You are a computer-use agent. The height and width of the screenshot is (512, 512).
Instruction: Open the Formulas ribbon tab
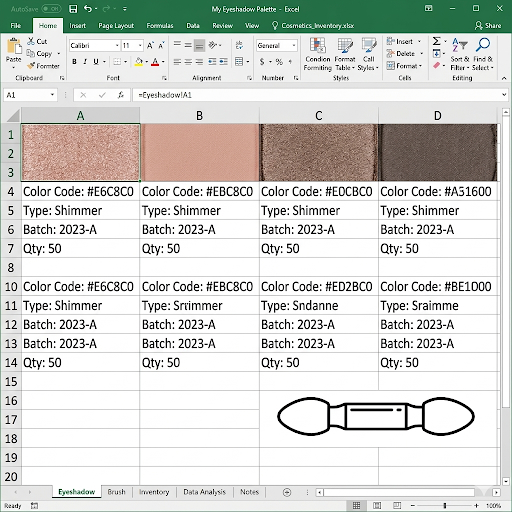coord(160,26)
